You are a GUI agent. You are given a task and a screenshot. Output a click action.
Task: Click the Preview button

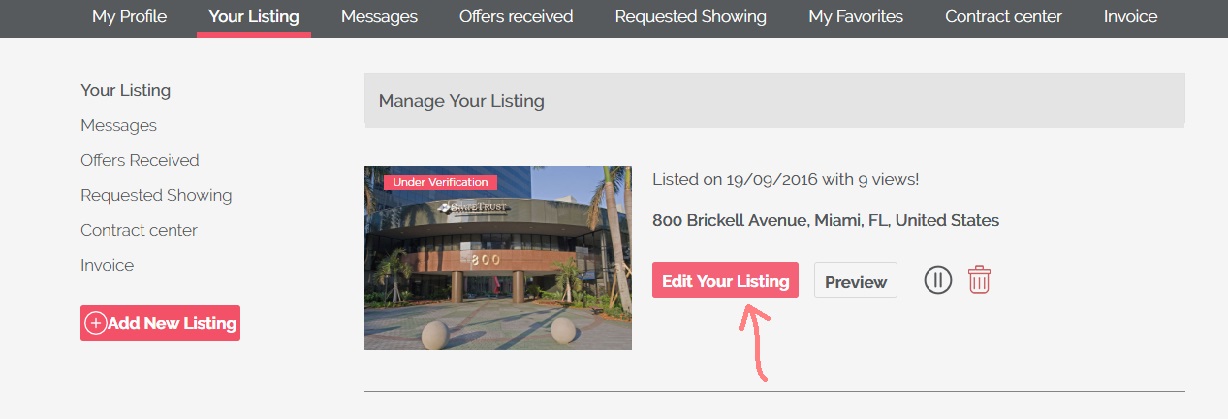[x=856, y=281]
